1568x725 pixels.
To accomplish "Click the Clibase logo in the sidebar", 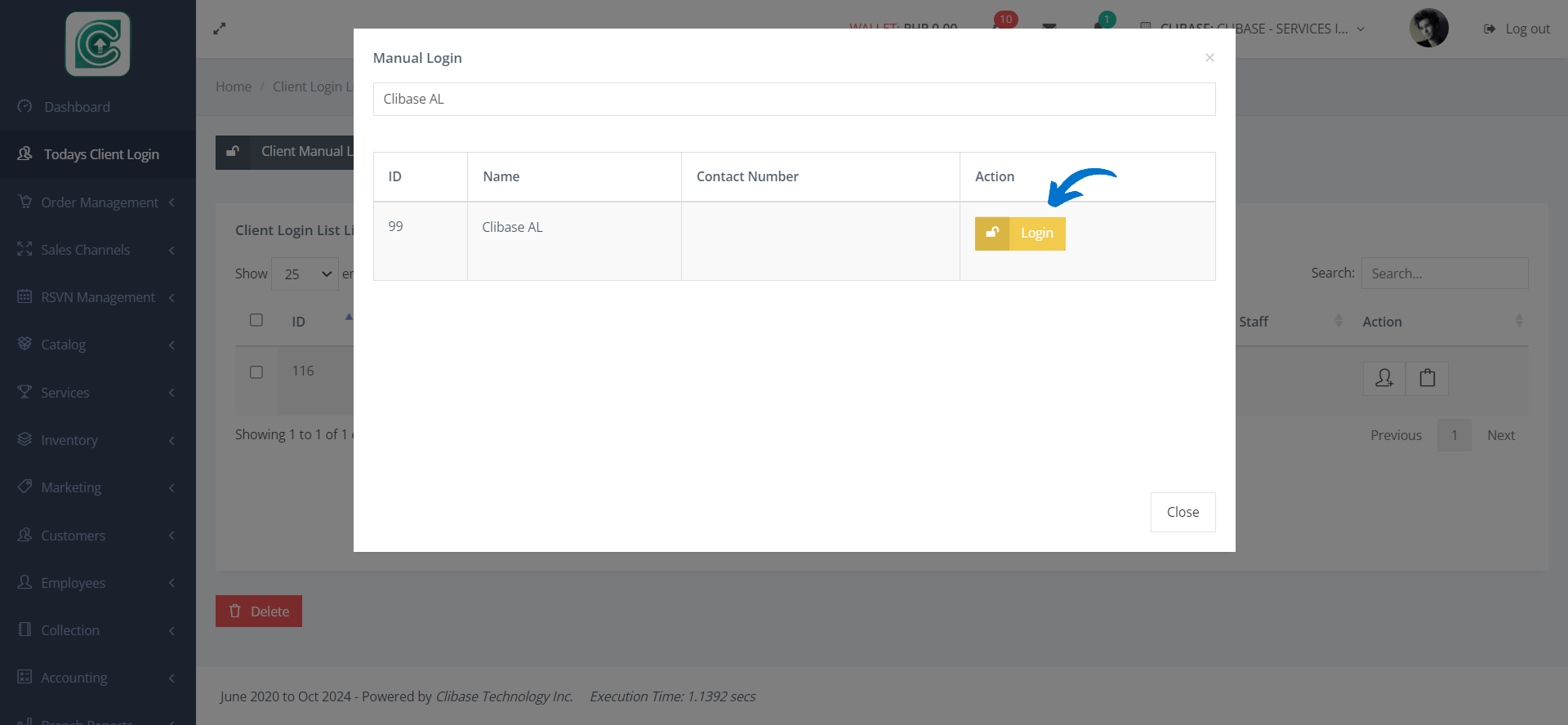I will (x=98, y=44).
